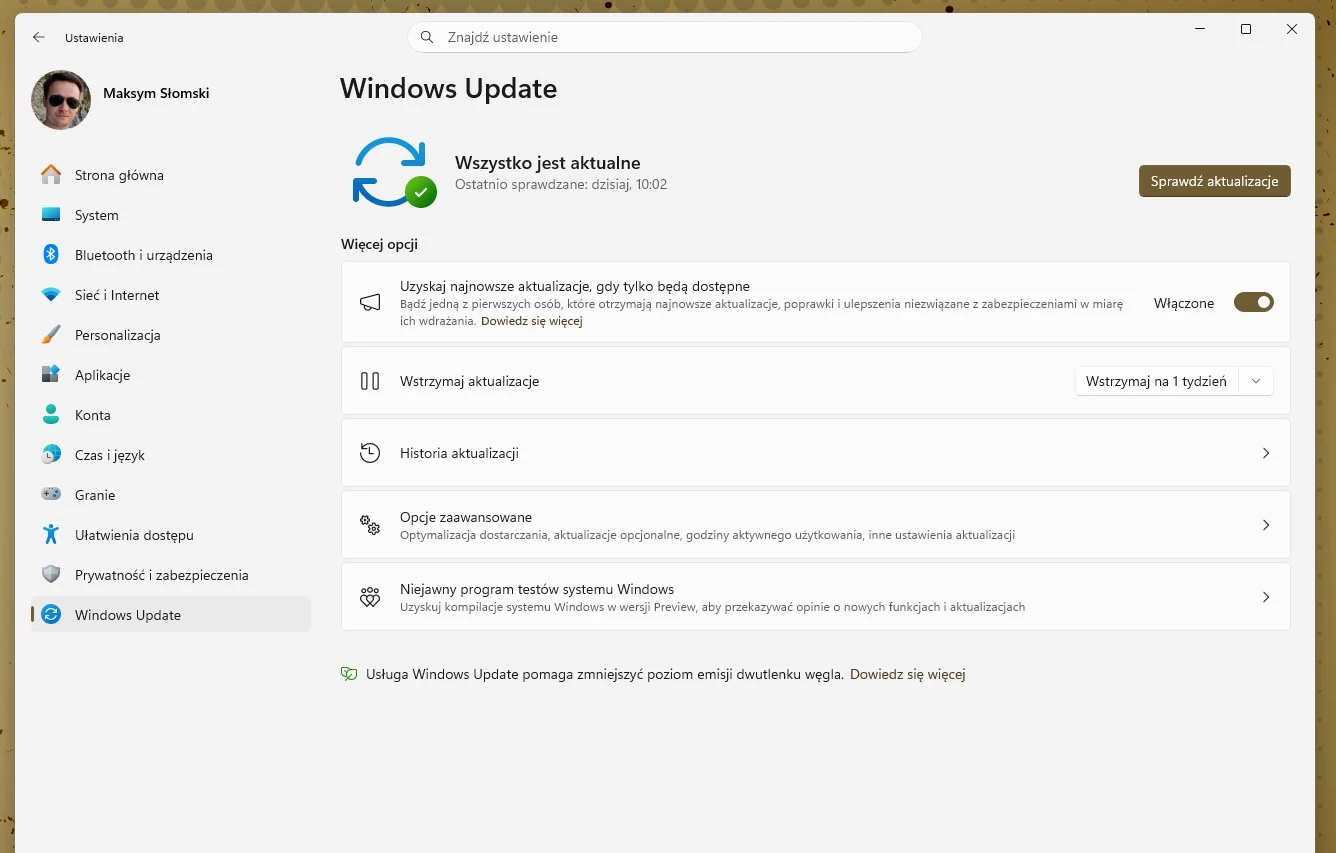Click the Więcej opcji section label
This screenshot has width=1336, height=853.
(379, 244)
